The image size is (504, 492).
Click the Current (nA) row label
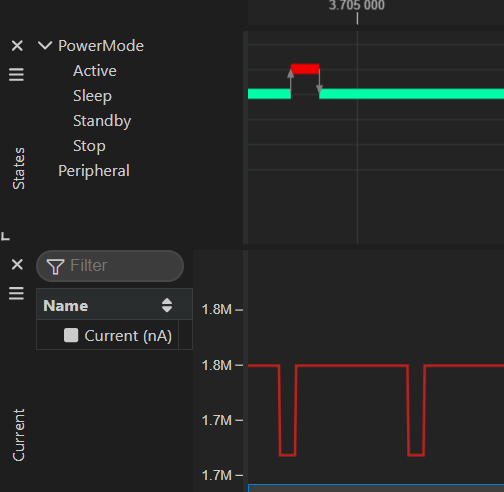tap(128, 335)
